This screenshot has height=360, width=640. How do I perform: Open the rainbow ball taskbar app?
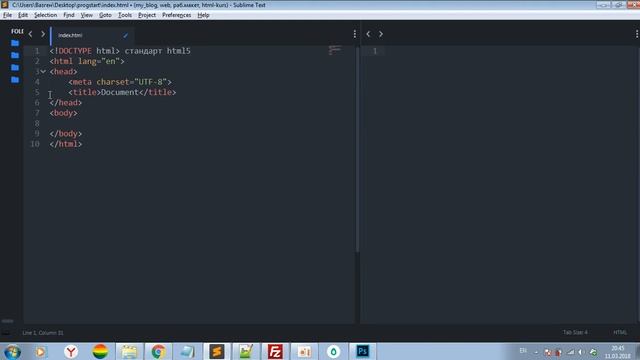[x=100, y=351]
